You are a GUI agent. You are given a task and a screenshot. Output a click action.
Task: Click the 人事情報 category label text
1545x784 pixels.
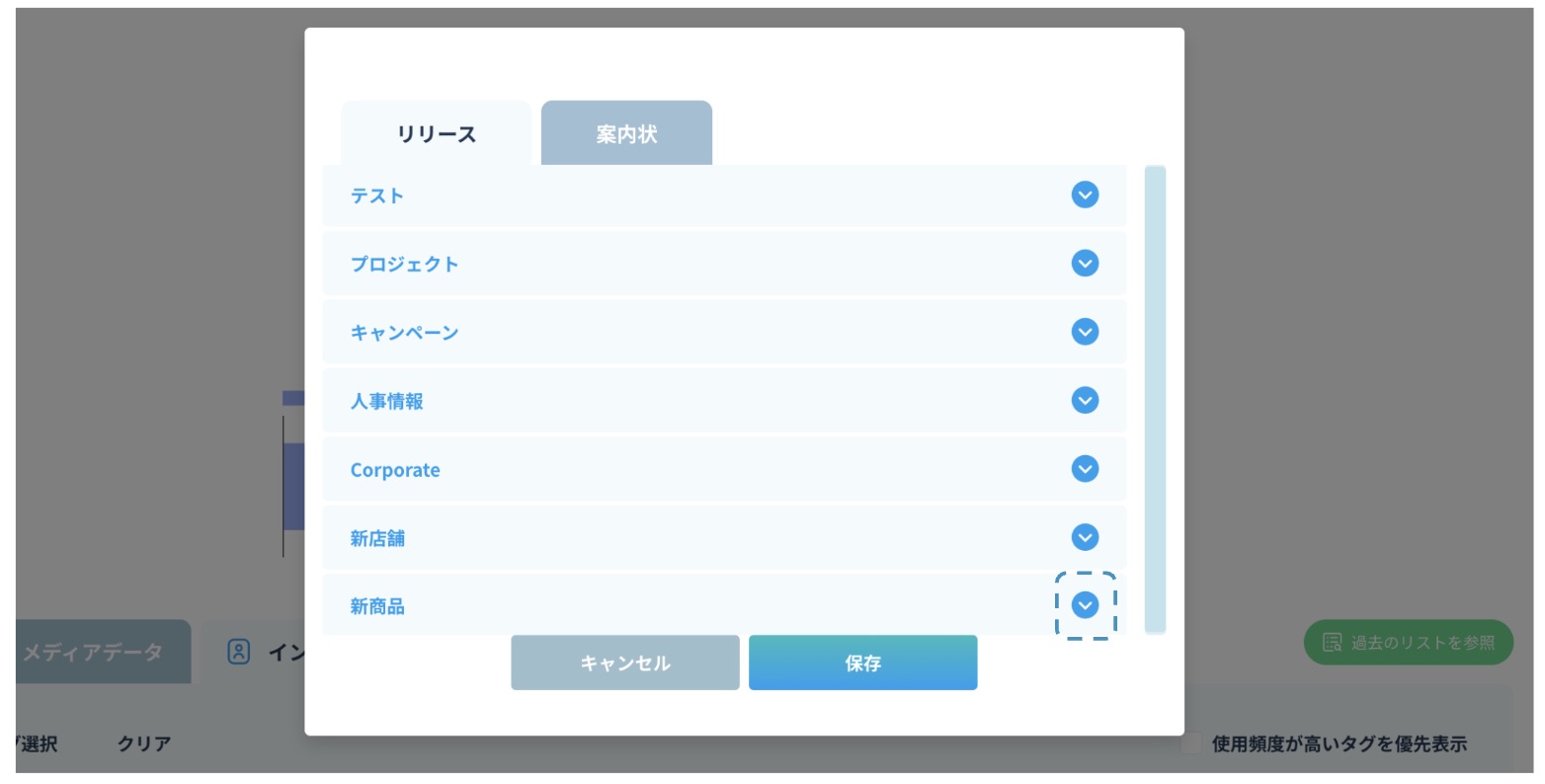point(386,402)
